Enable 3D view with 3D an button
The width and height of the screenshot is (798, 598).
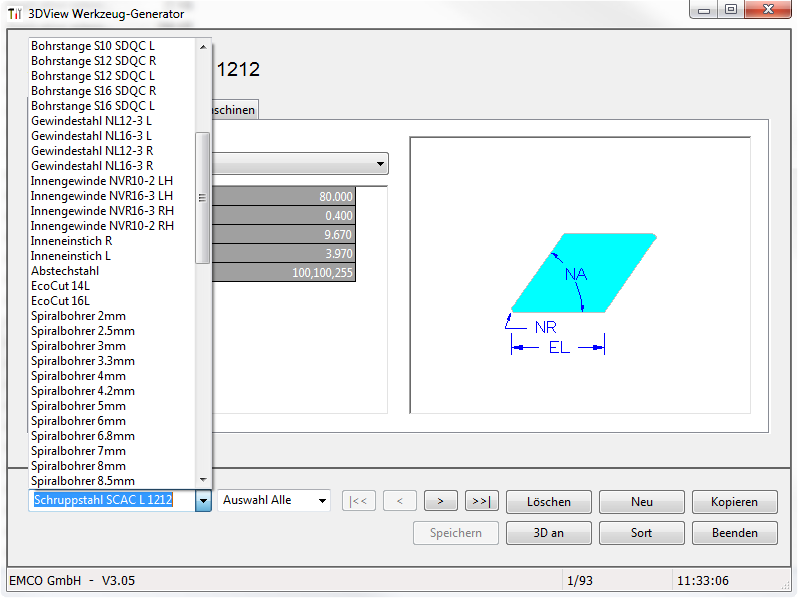click(x=549, y=533)
